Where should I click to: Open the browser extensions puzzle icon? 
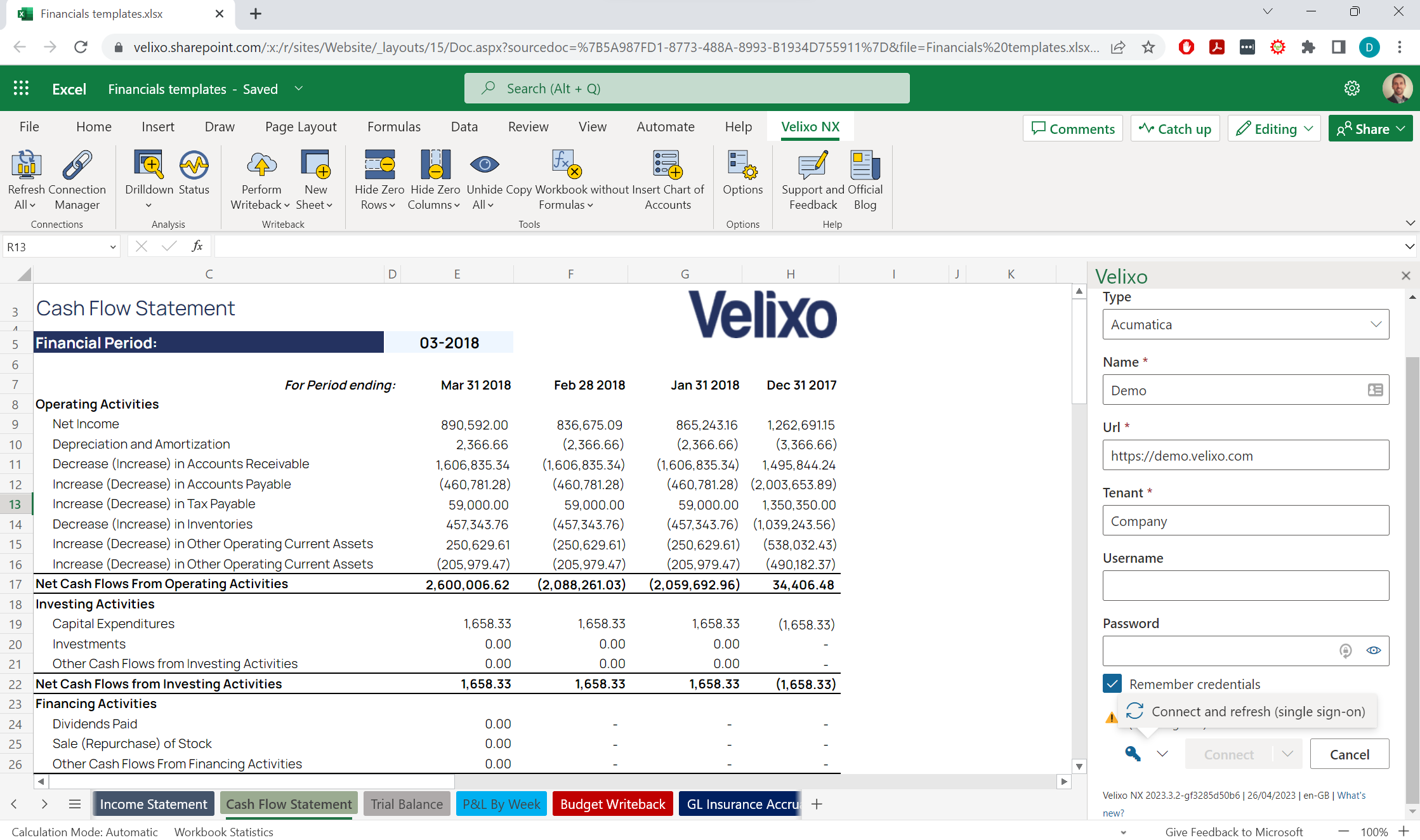(x=1308, y=47)
